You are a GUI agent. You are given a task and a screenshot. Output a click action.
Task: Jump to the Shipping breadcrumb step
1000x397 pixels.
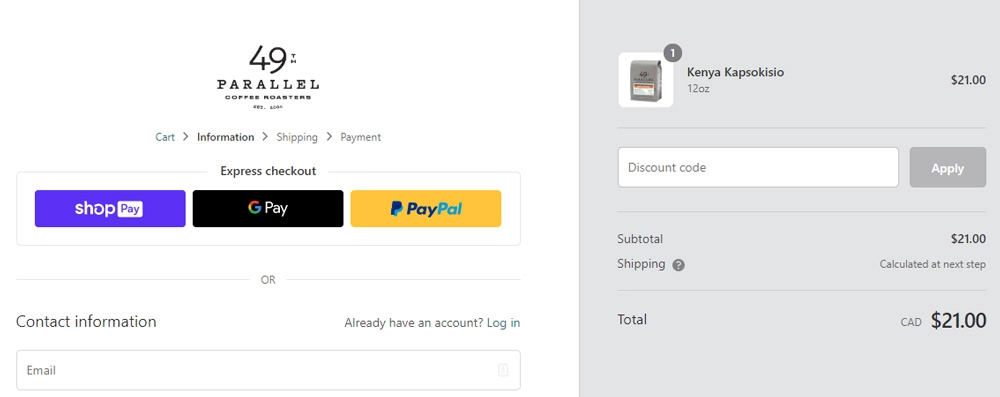click(x=297, y=137)
